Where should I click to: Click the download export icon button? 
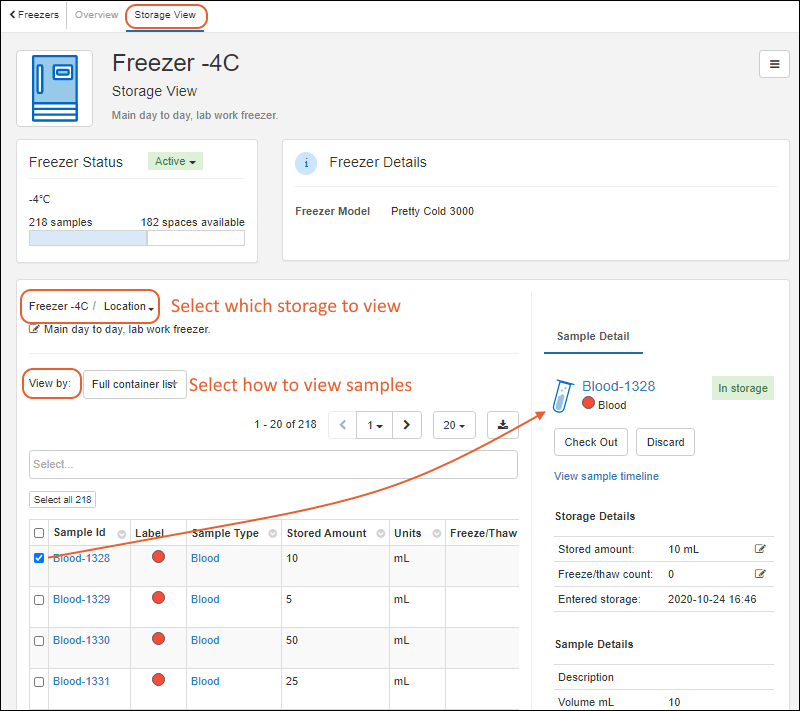pyautogui.click(x=502, y=425)
